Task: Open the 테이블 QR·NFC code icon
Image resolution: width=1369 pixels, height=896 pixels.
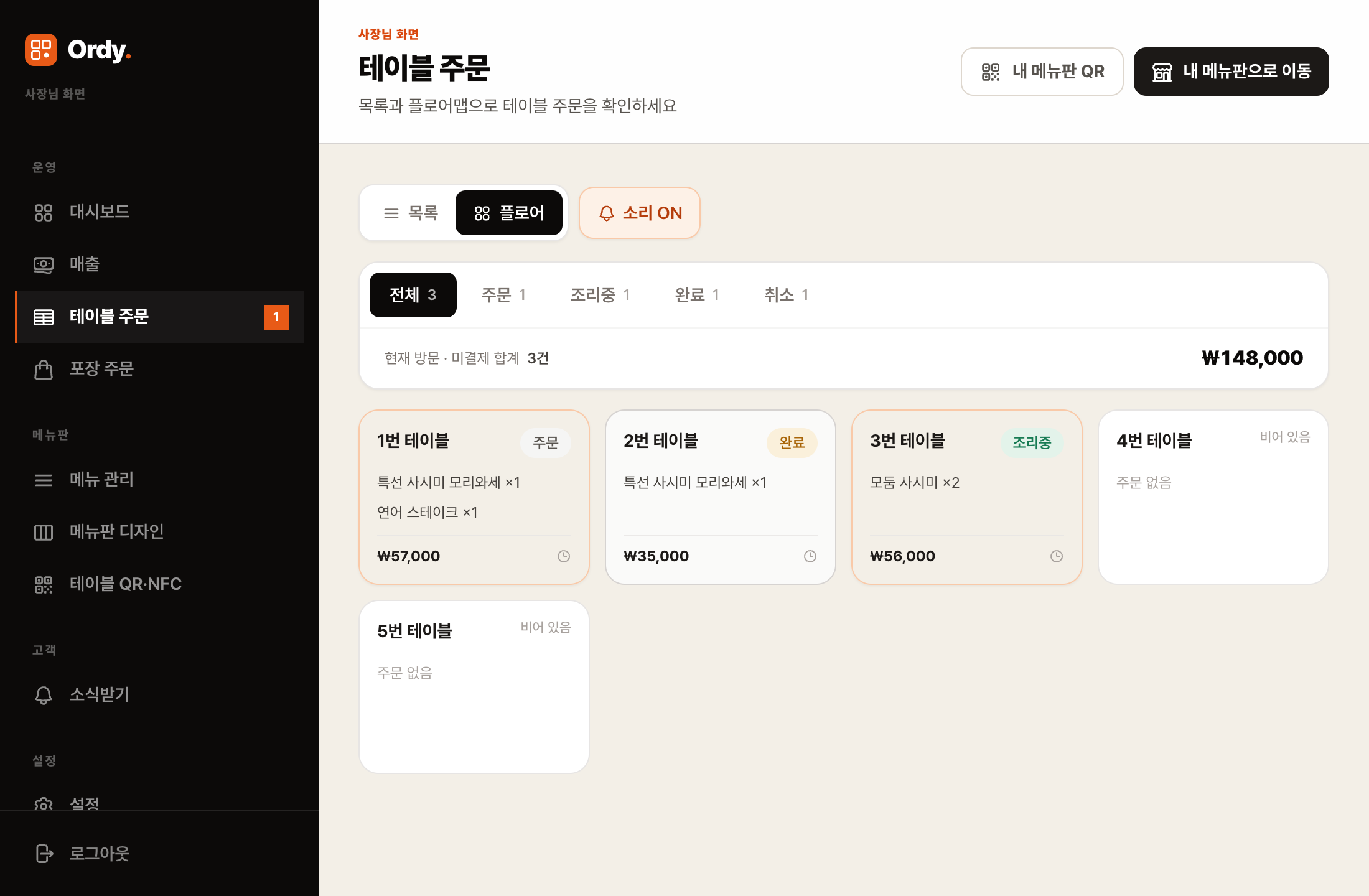Action: tap(44, 584)
